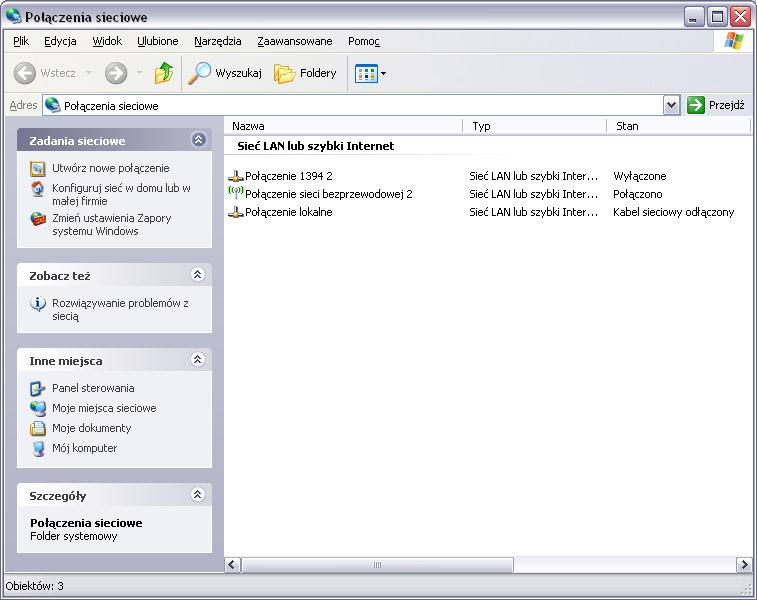This screenshot has height=600, width=757.
Task: Open the Zaawansowane menu
Action: [294, 42]
